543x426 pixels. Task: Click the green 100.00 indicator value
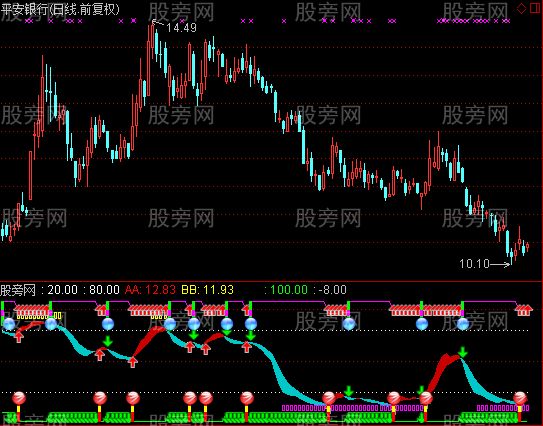pos(289,290)
